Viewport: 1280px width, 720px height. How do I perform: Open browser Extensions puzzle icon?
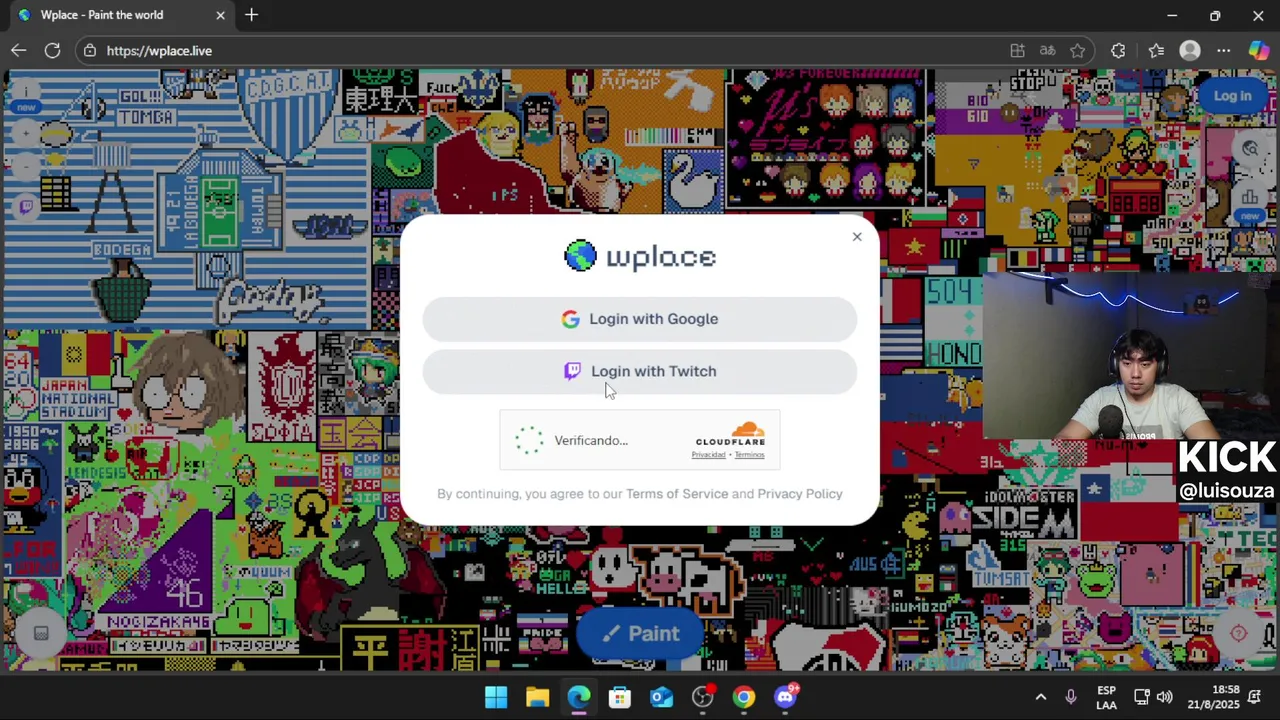click(x=1118, y=50)
